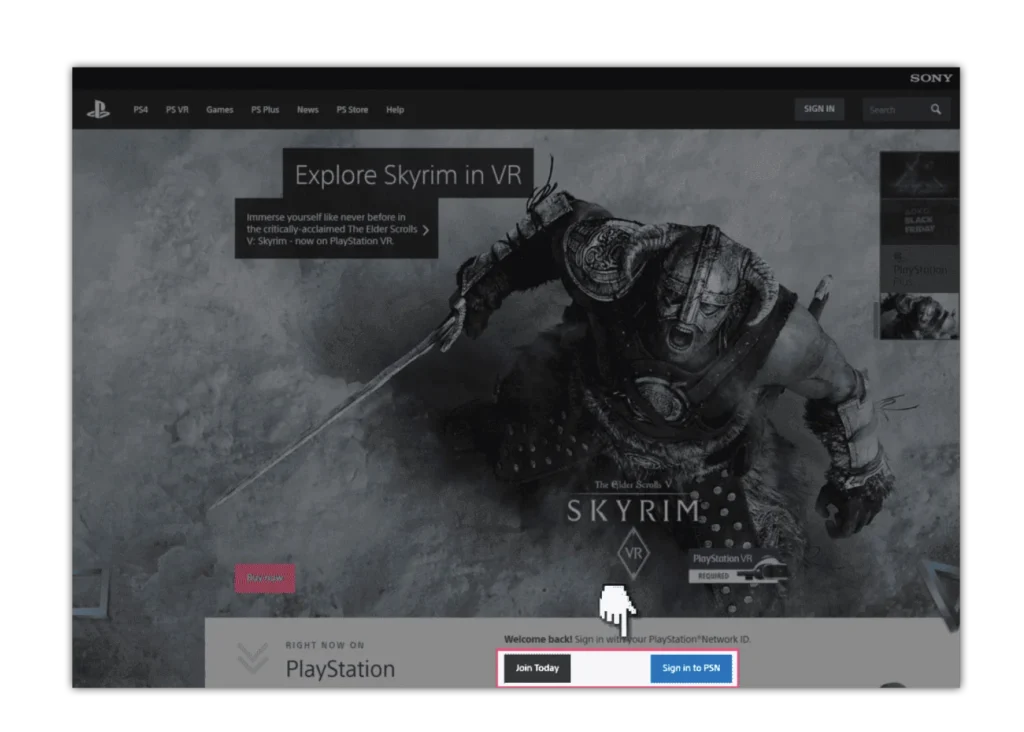Image resolution: width=1024 pixels, height=732 pixels.
Task: Click the SONY logo
Action: click(931, 78)
